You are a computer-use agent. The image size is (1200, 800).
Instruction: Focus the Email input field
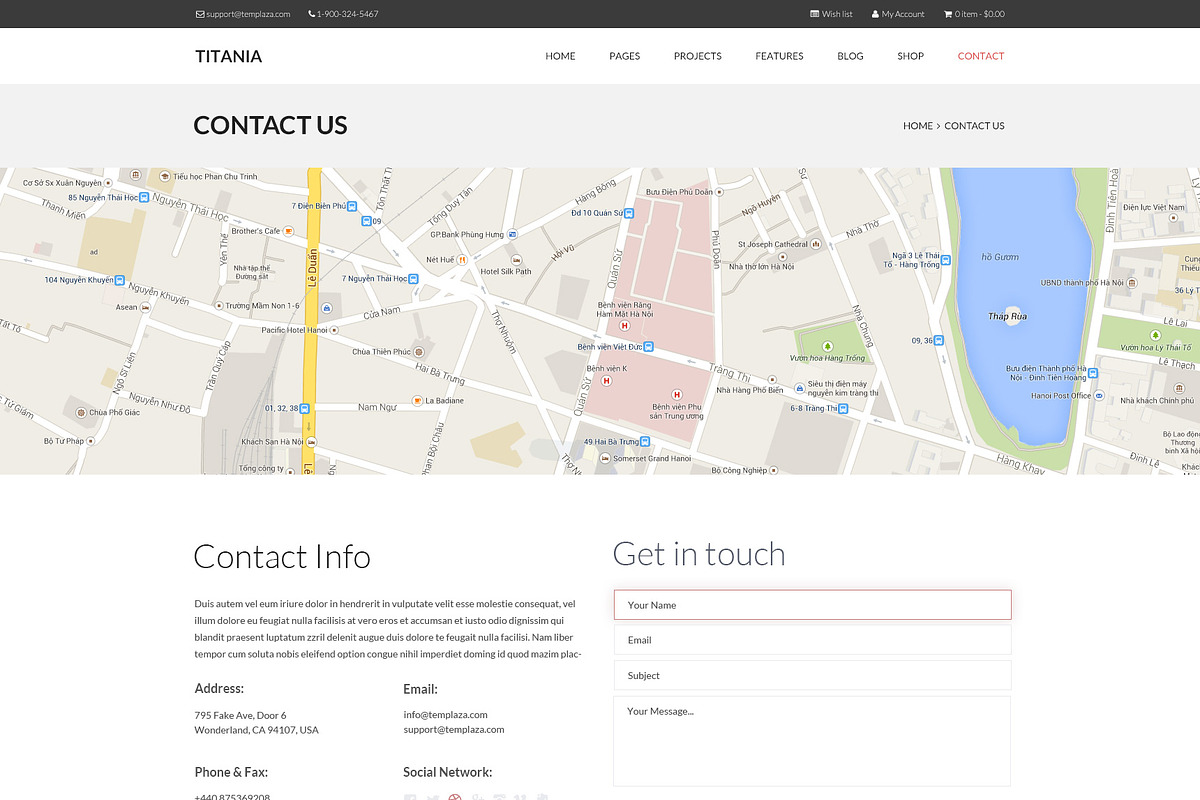[x=812, y=640]
